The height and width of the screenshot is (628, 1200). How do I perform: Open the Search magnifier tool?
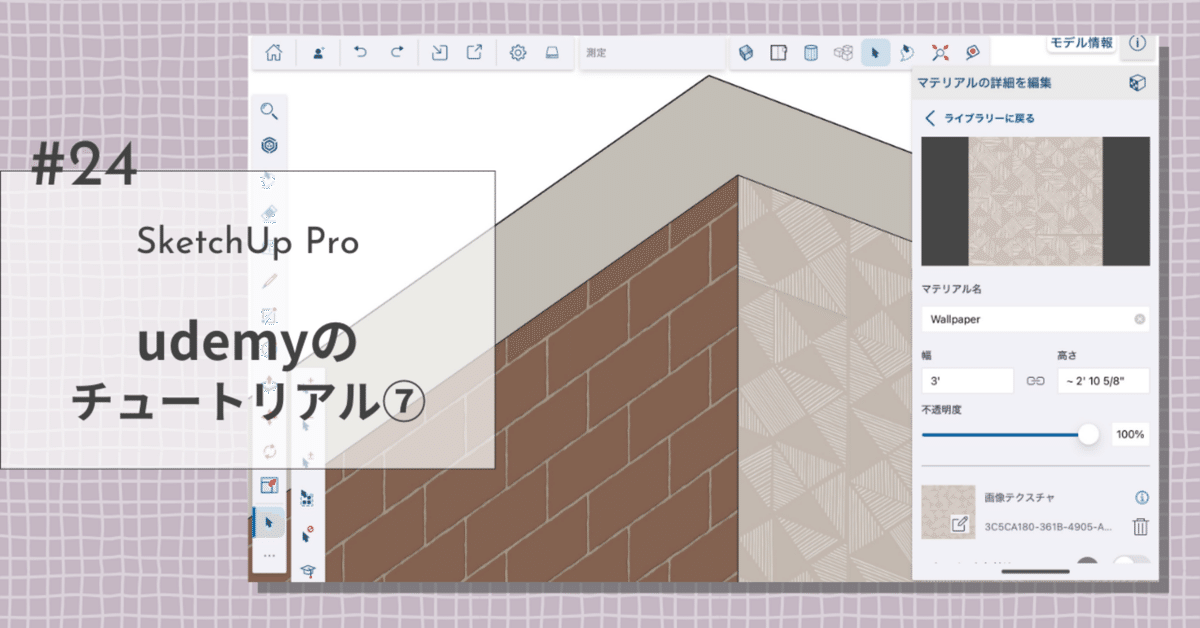(x=269, y=111)
